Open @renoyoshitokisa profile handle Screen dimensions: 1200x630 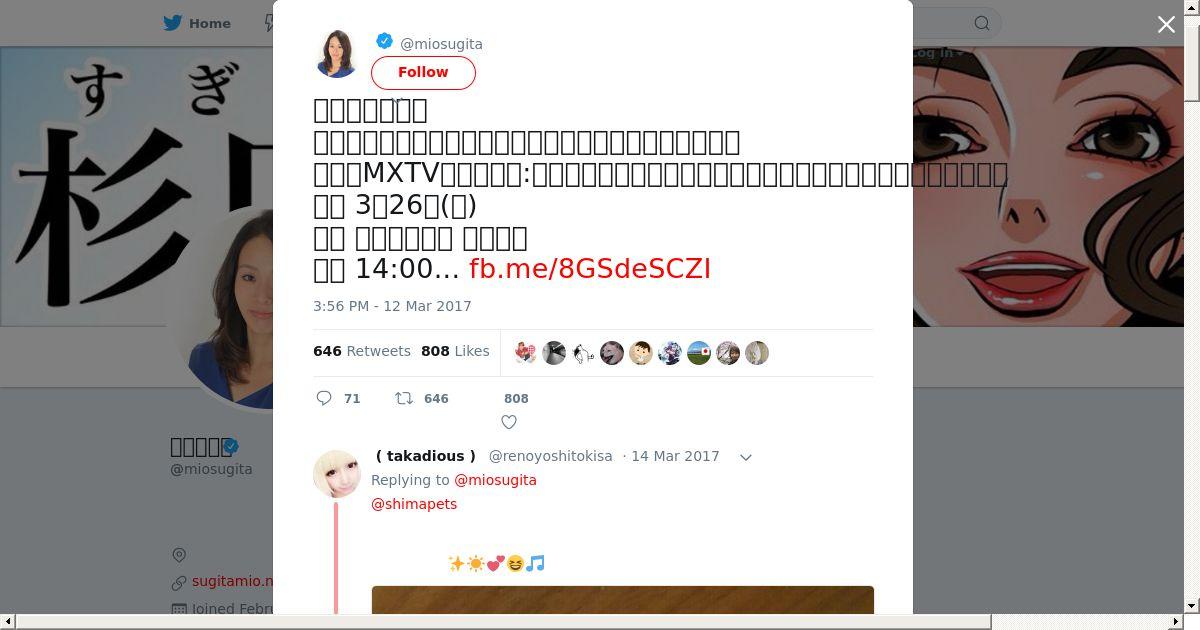coord(550,456)
